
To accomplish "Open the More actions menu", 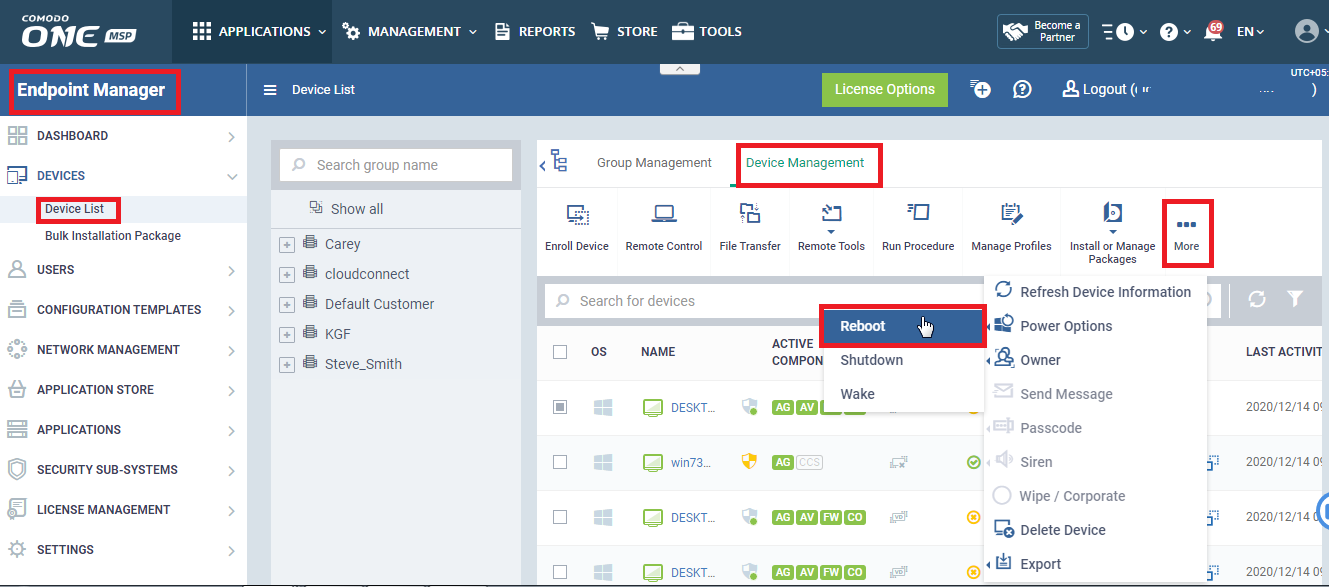I will 1187,233.
